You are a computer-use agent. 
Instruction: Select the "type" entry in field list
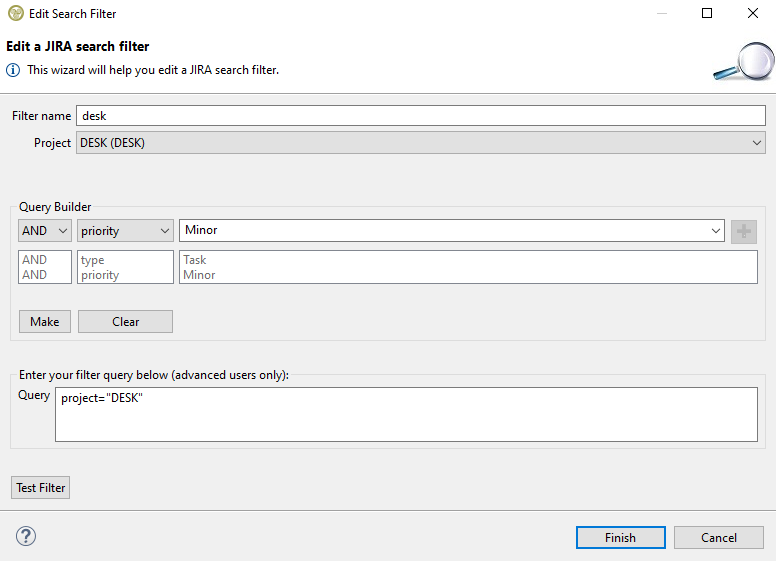93,260
